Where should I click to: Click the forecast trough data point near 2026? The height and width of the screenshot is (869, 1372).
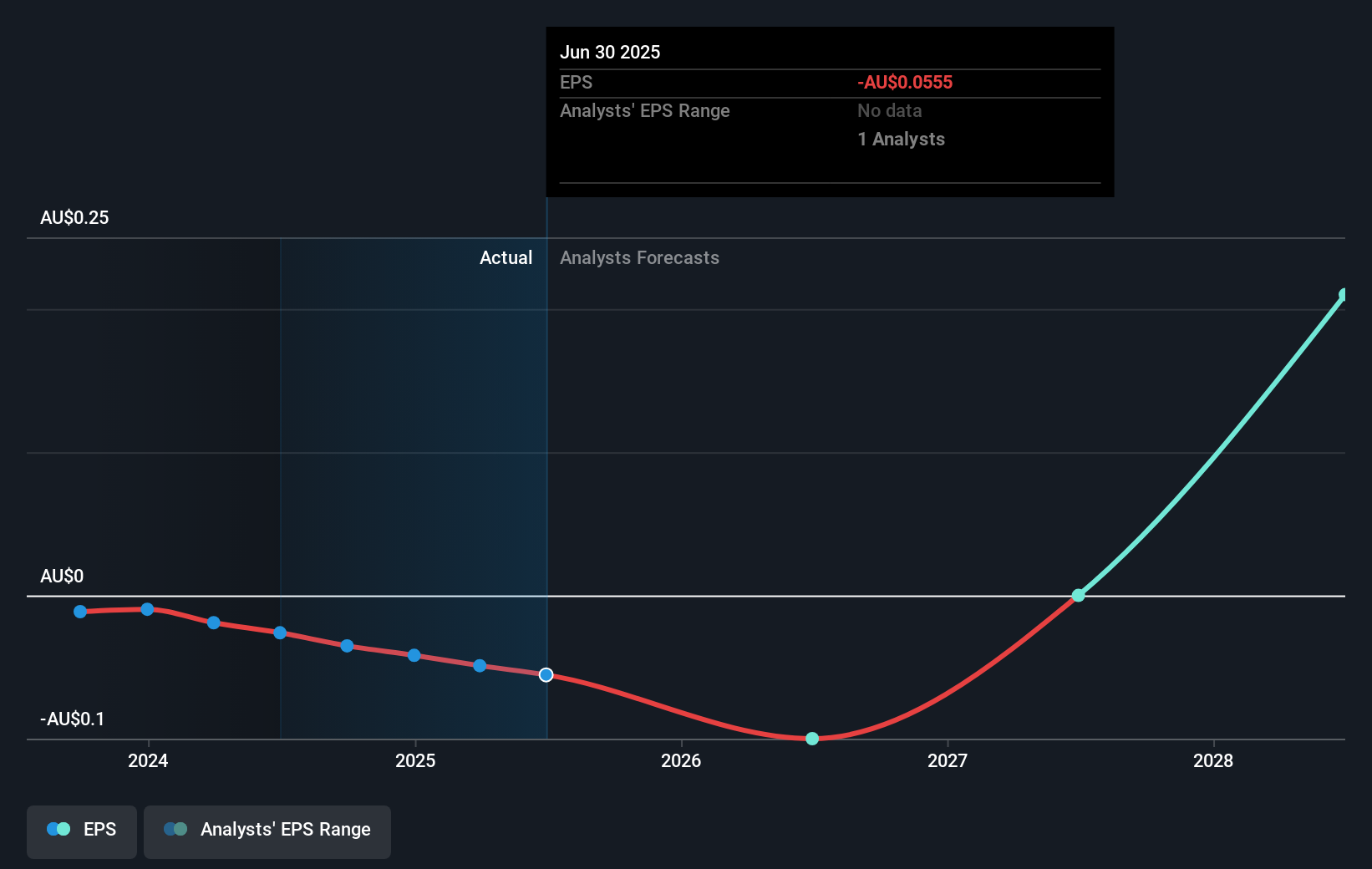(811, 739)
